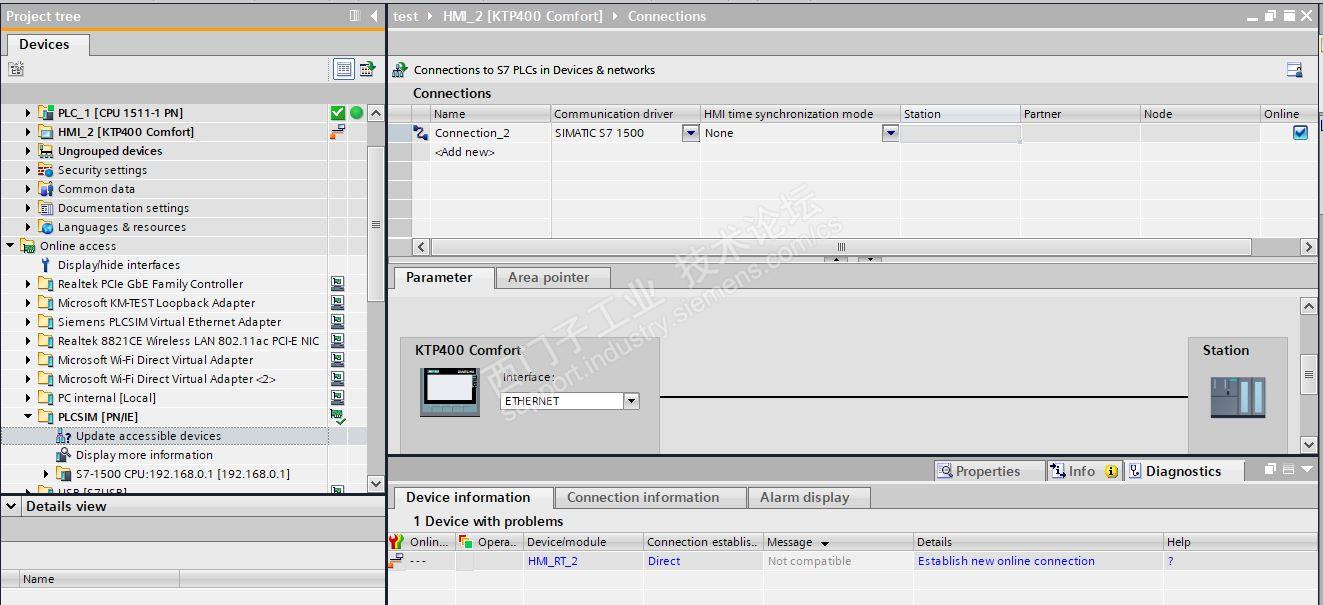Viewport: 1323px width, 605px height.
Task: Click the create new group icon in Devices toolbar
Action: click(x=15, y=69)
